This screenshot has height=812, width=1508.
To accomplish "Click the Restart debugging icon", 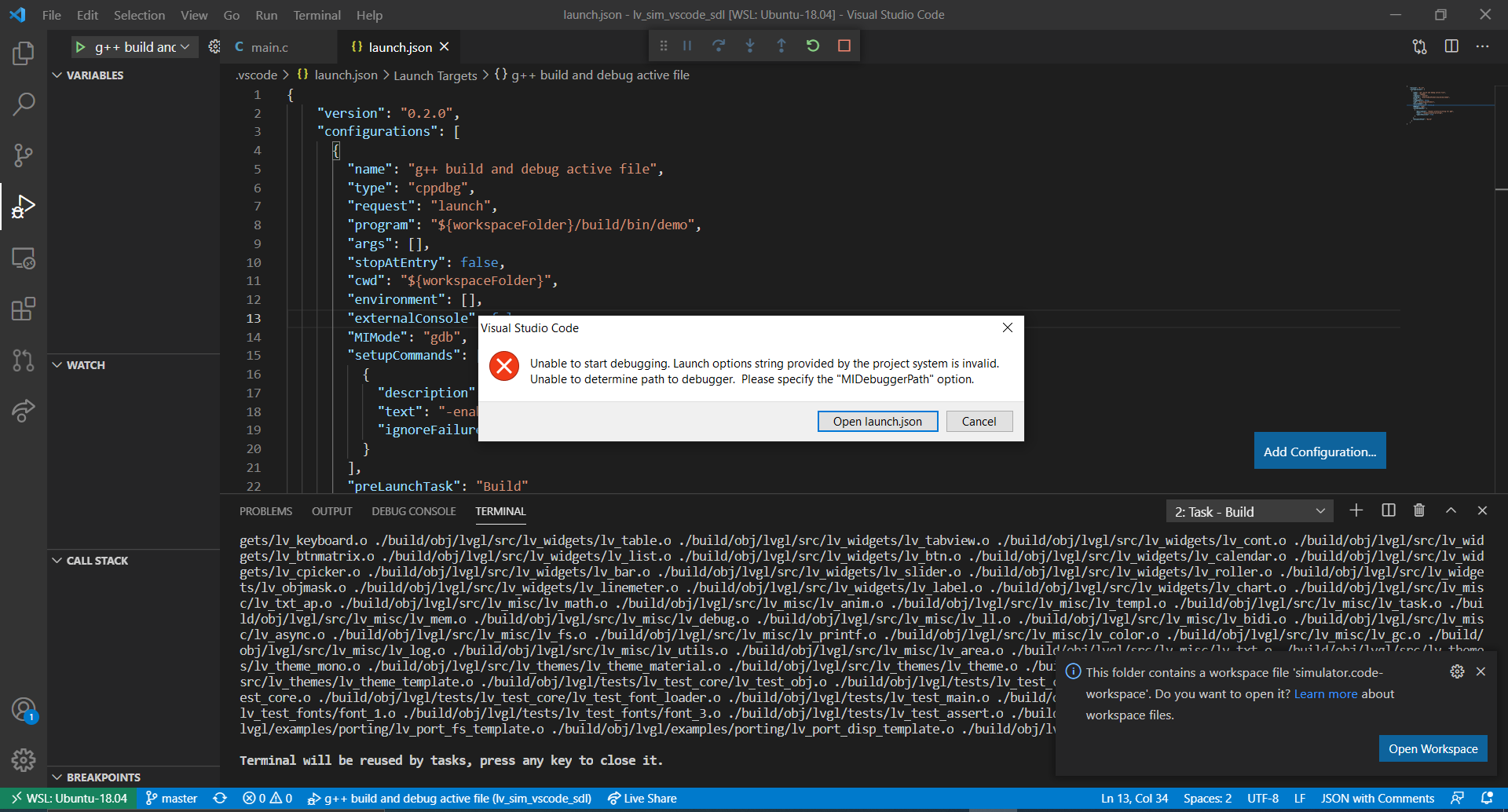I will [x=813, y=46].
